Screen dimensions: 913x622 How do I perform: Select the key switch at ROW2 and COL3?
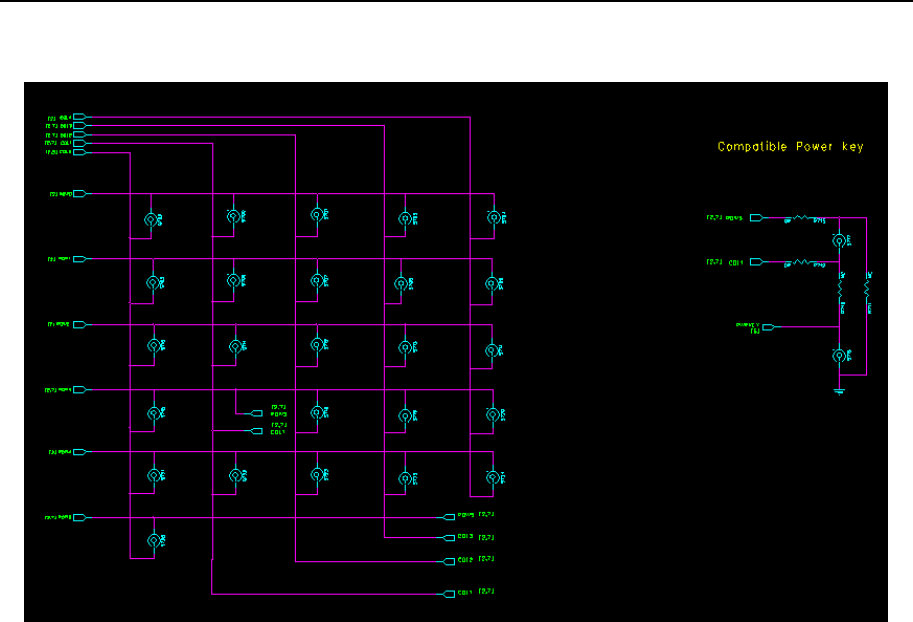[x=405, y=348]
